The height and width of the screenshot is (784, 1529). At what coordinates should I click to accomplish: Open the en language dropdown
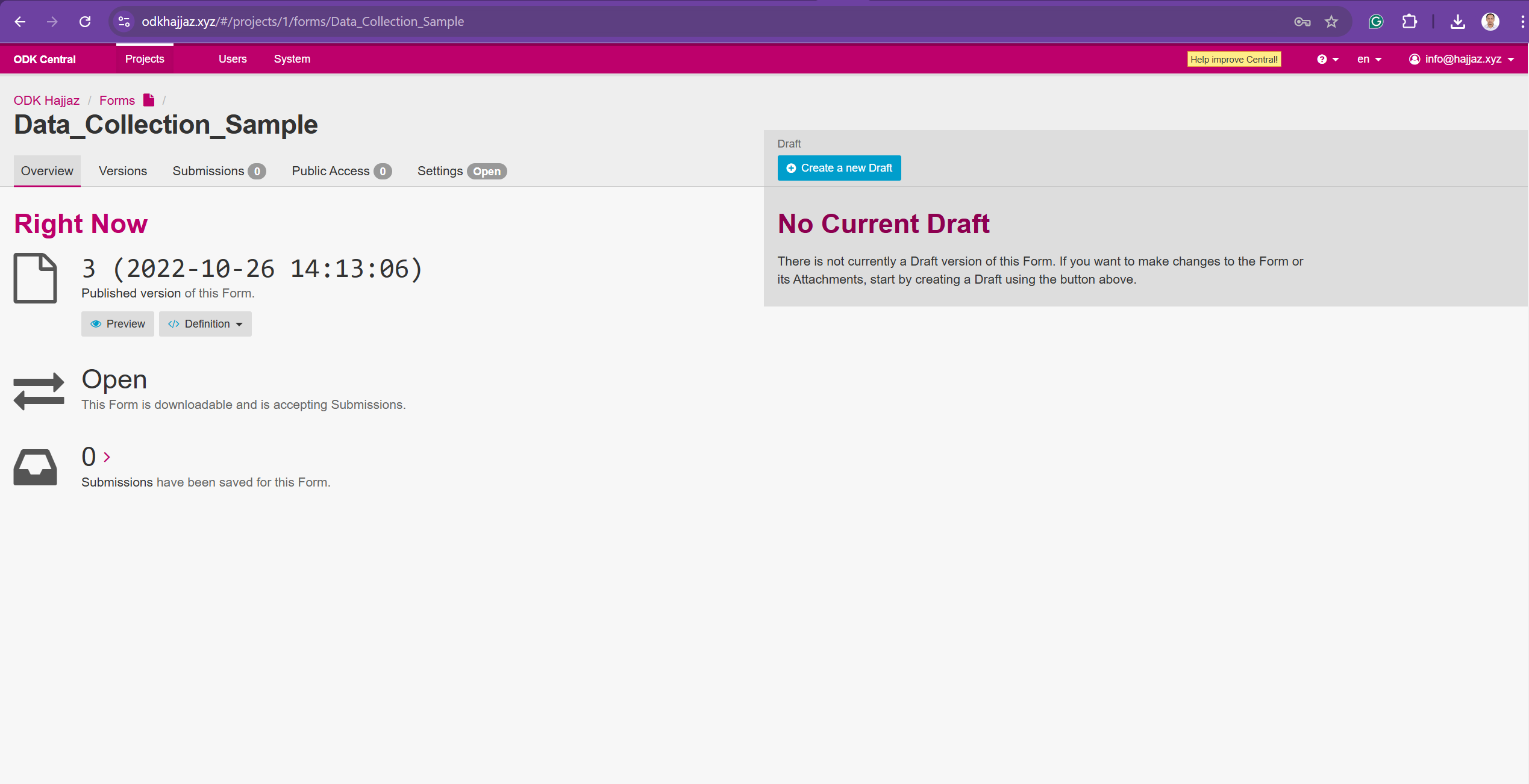[x=1369, y=59]
